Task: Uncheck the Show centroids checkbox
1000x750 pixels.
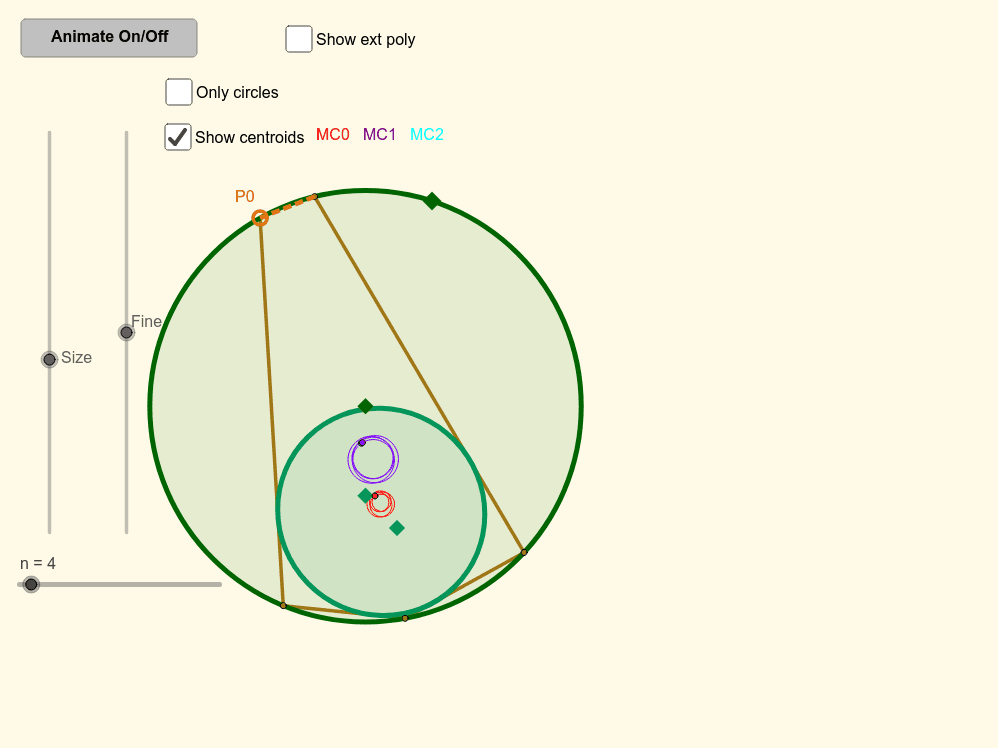Action: click(x=178, y=137)
